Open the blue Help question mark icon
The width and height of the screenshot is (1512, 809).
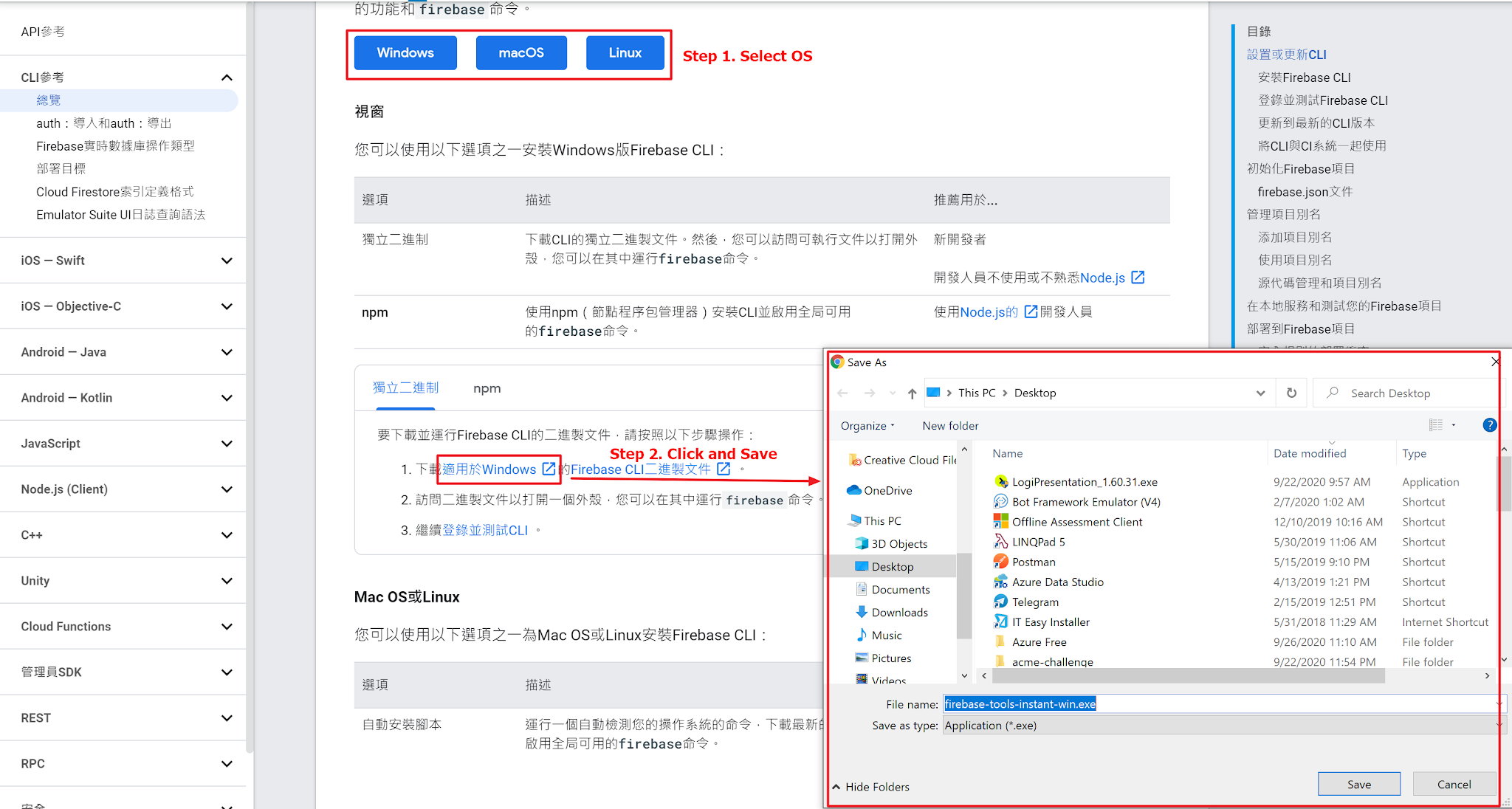(1490, 425)
